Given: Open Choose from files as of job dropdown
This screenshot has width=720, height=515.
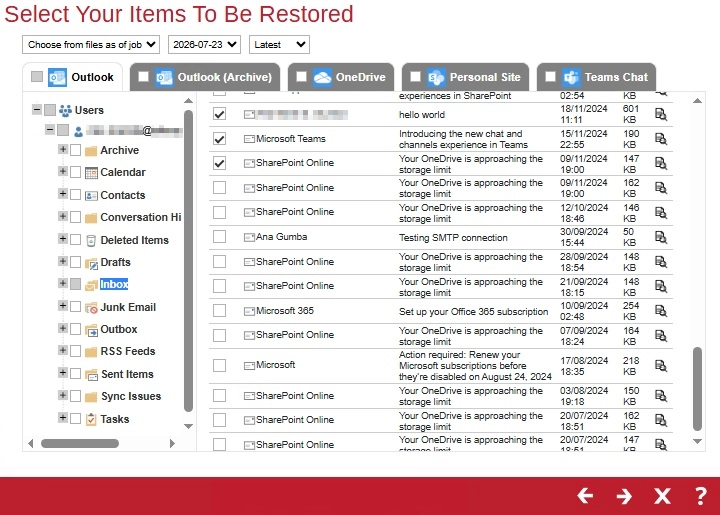Looking at the screenshot, I should pos(91,45).
